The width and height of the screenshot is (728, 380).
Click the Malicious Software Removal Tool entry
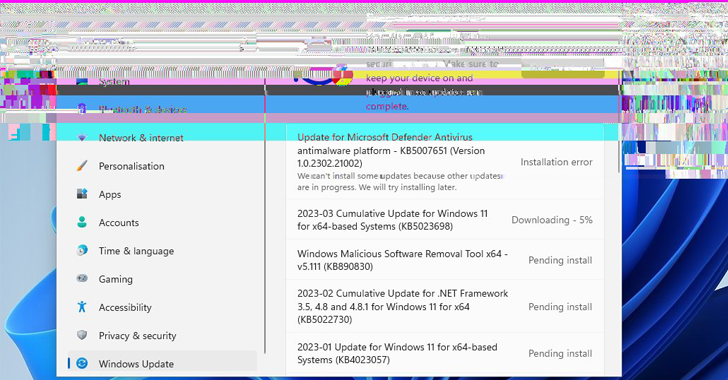tap(445, 260)
